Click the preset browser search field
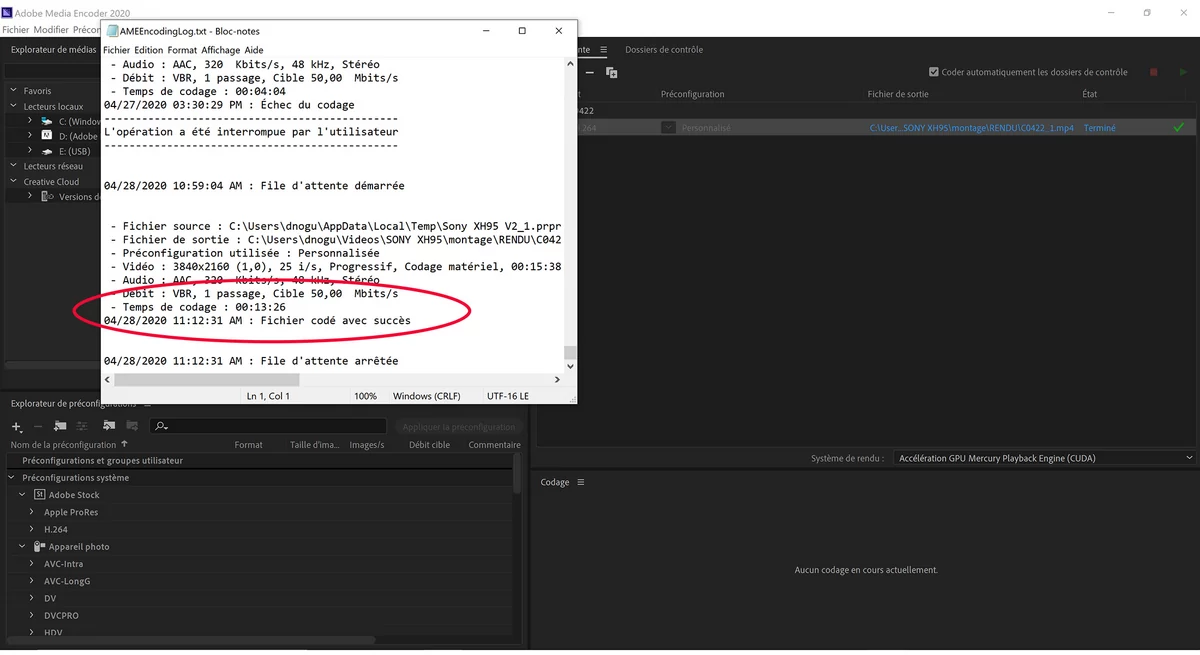1200x655 pixels. point(268,427)
